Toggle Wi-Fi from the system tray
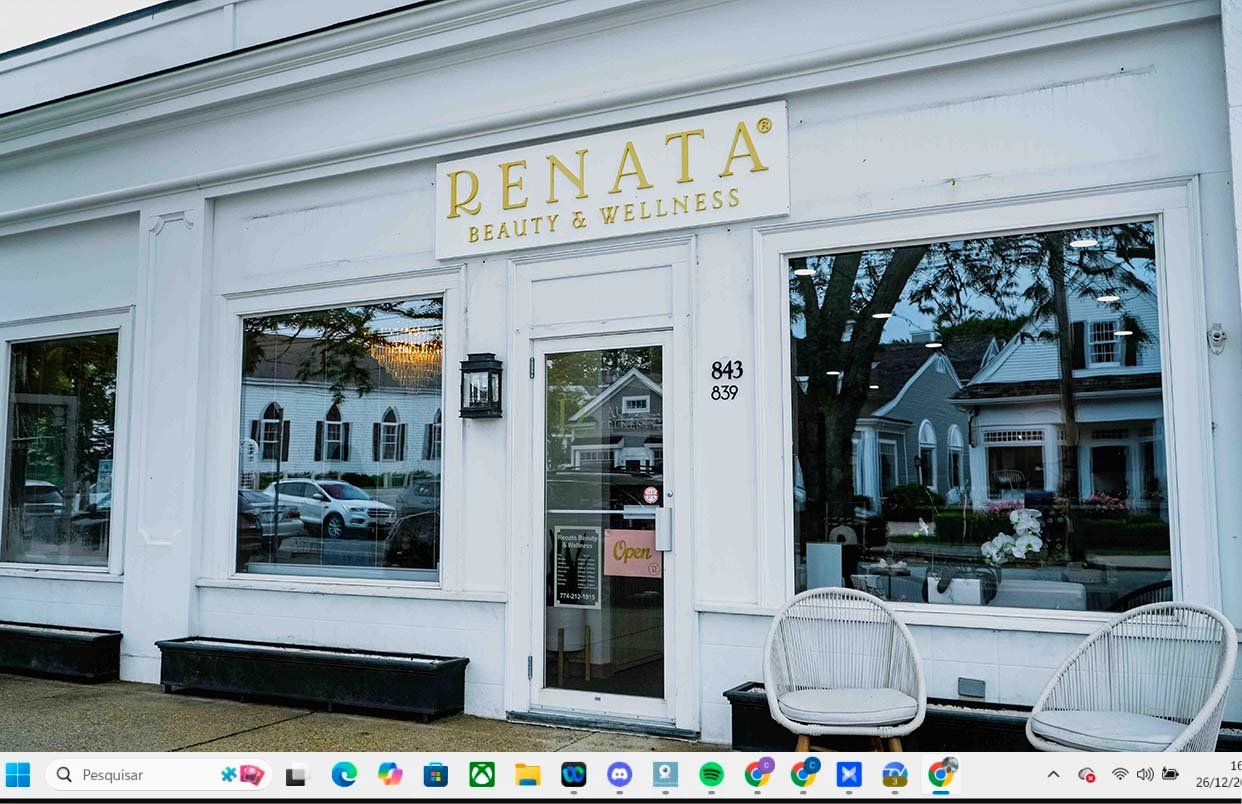1242x804 pixels. click(1120, 774)
